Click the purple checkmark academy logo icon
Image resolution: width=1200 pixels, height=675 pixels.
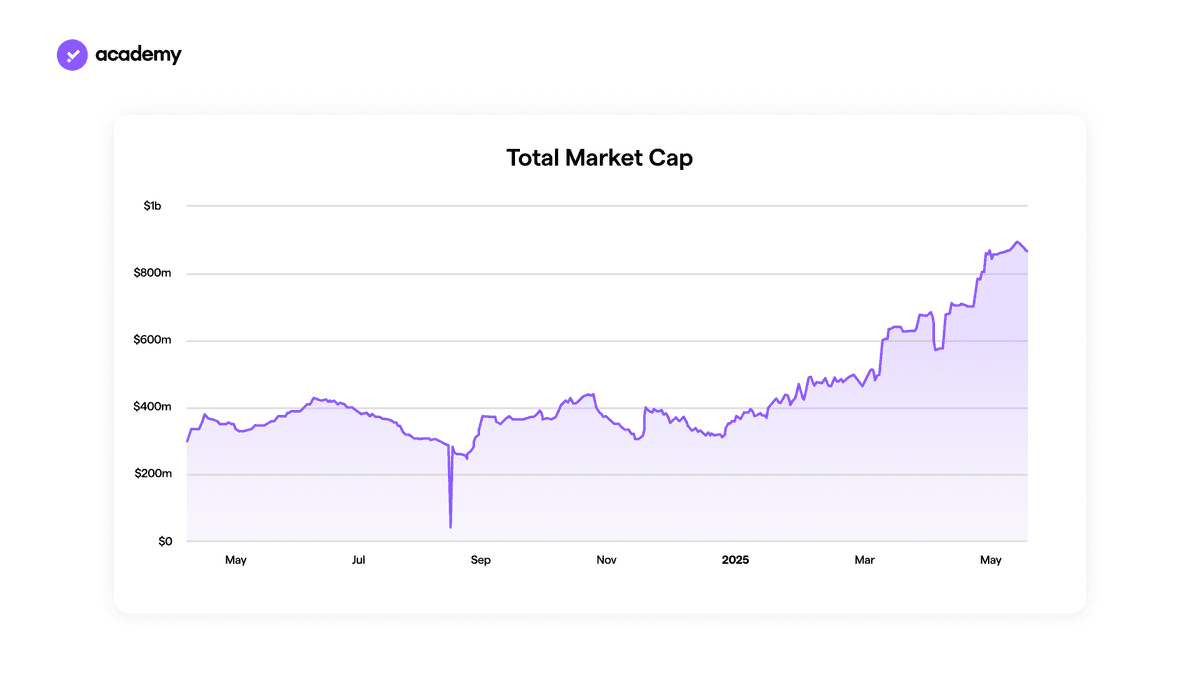click(x=73, y=54)
